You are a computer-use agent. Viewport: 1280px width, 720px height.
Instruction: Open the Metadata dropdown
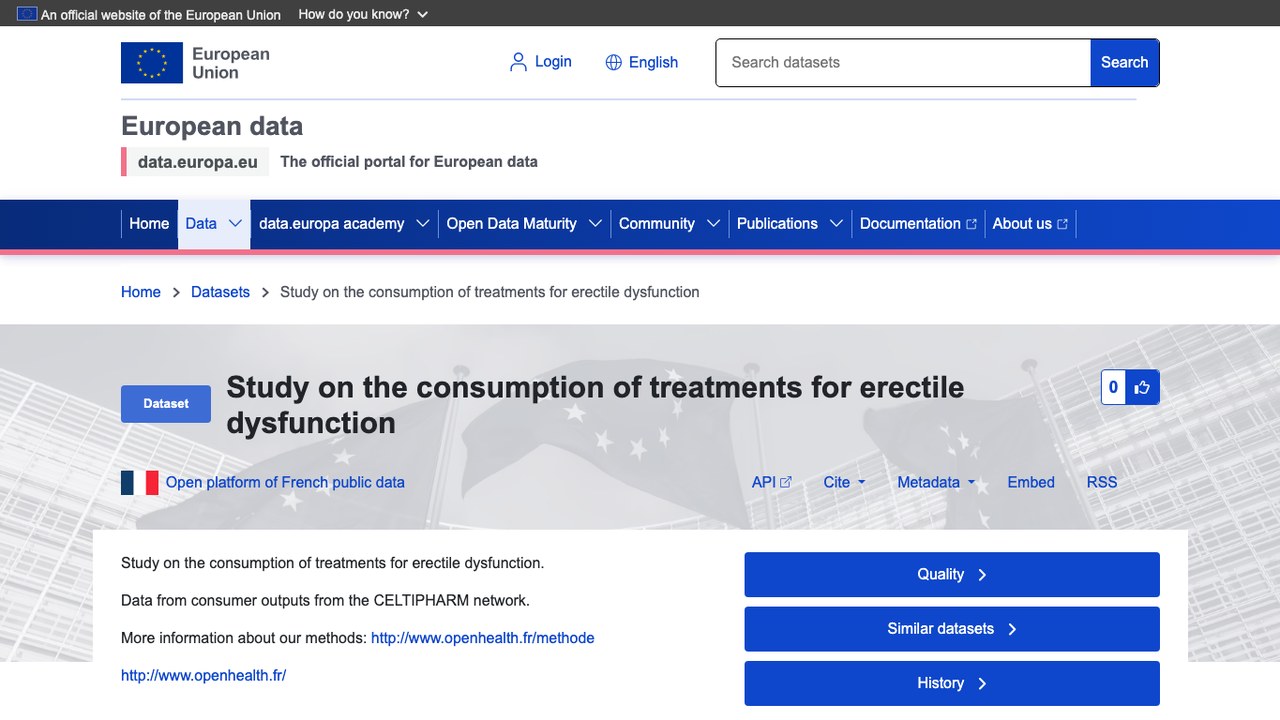click(936, 482)
